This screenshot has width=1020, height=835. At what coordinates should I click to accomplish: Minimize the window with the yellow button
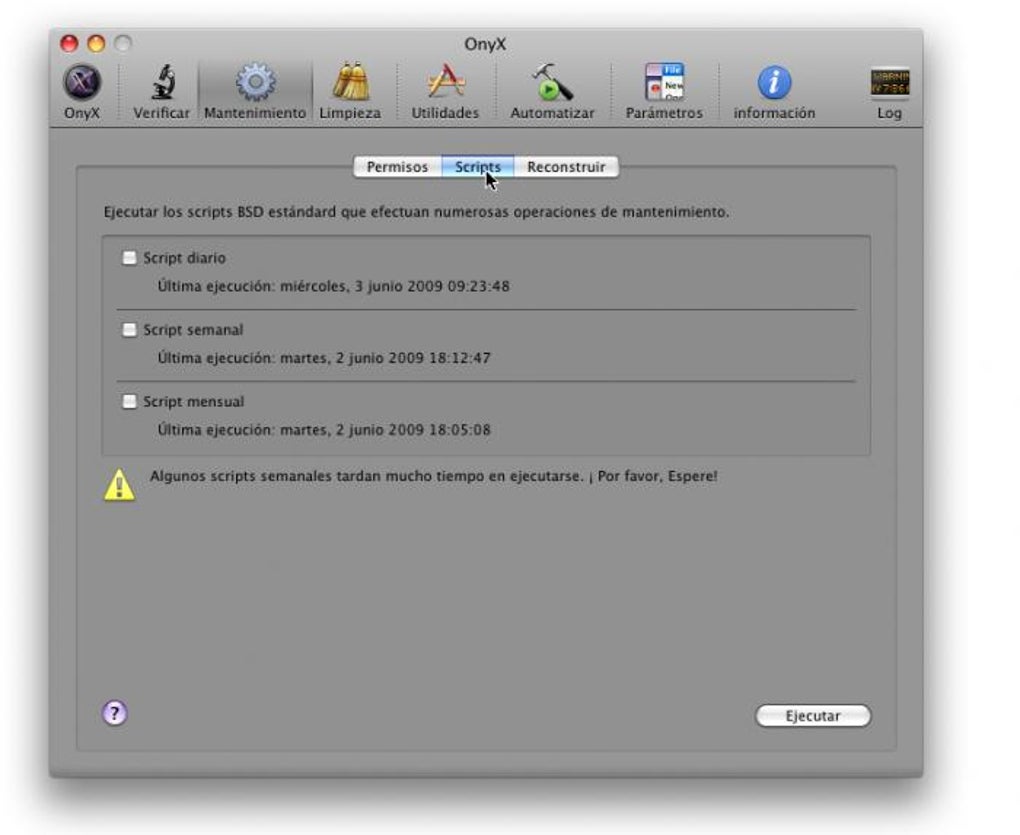(96, 44)
